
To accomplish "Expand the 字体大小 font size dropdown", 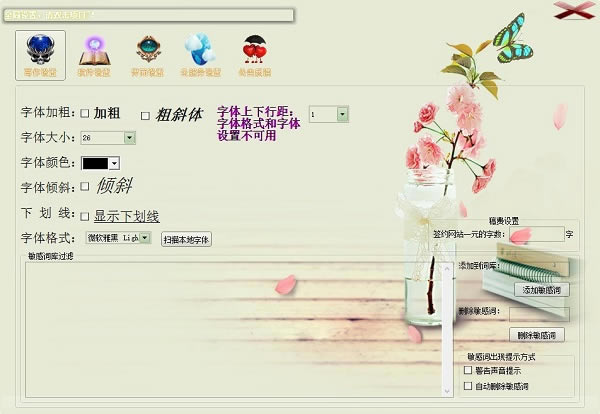I will tap(114, 137).
